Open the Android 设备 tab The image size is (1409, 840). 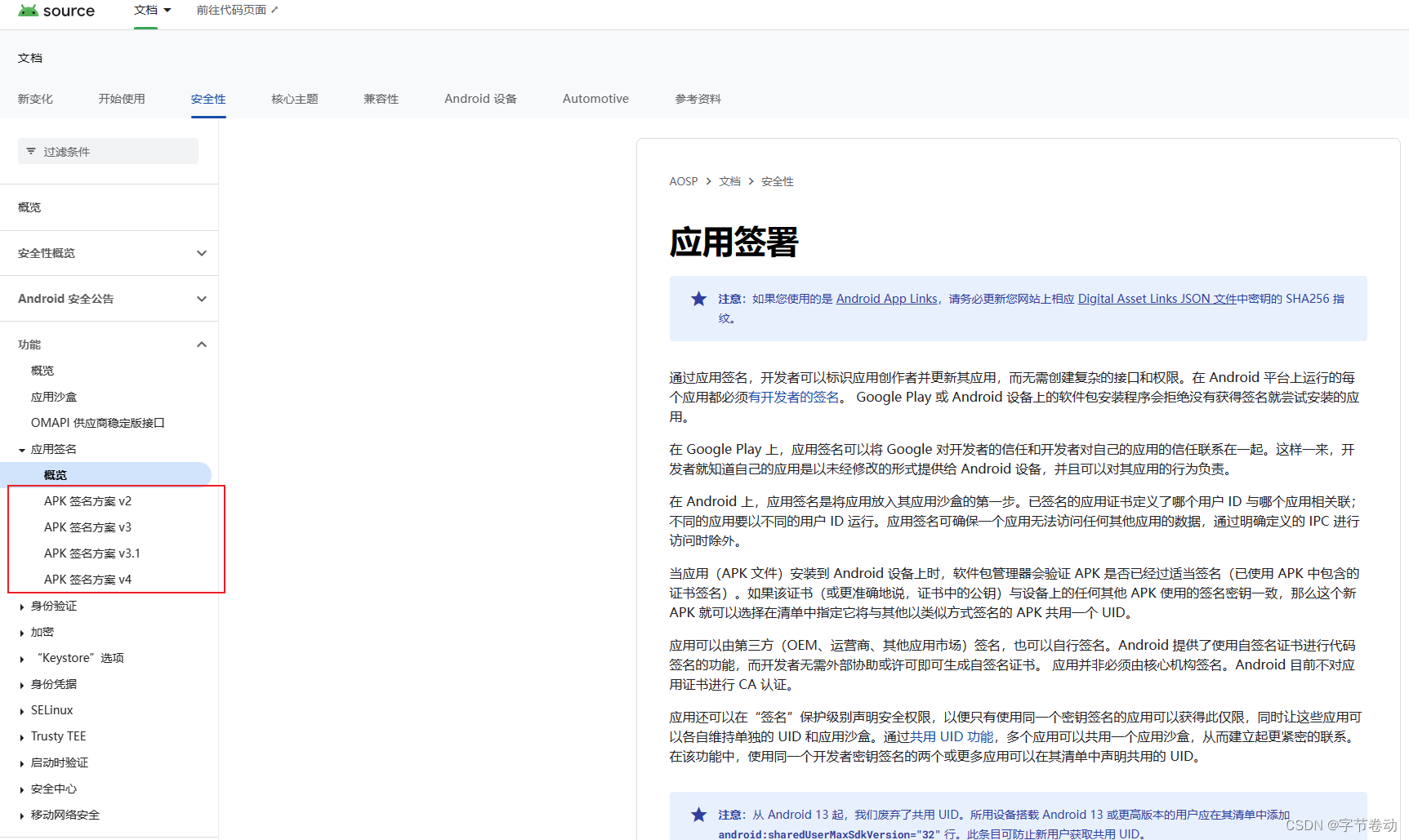click(480, 99)
